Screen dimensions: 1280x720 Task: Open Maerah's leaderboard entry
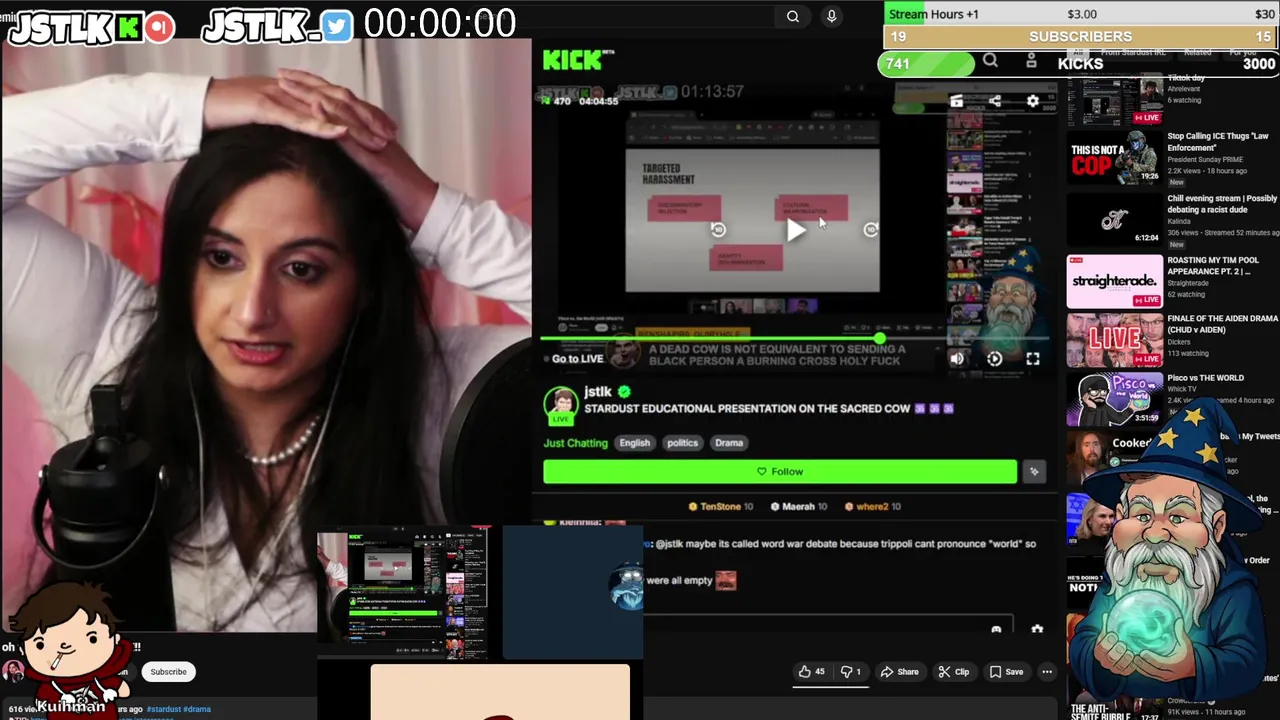(799, 507)
